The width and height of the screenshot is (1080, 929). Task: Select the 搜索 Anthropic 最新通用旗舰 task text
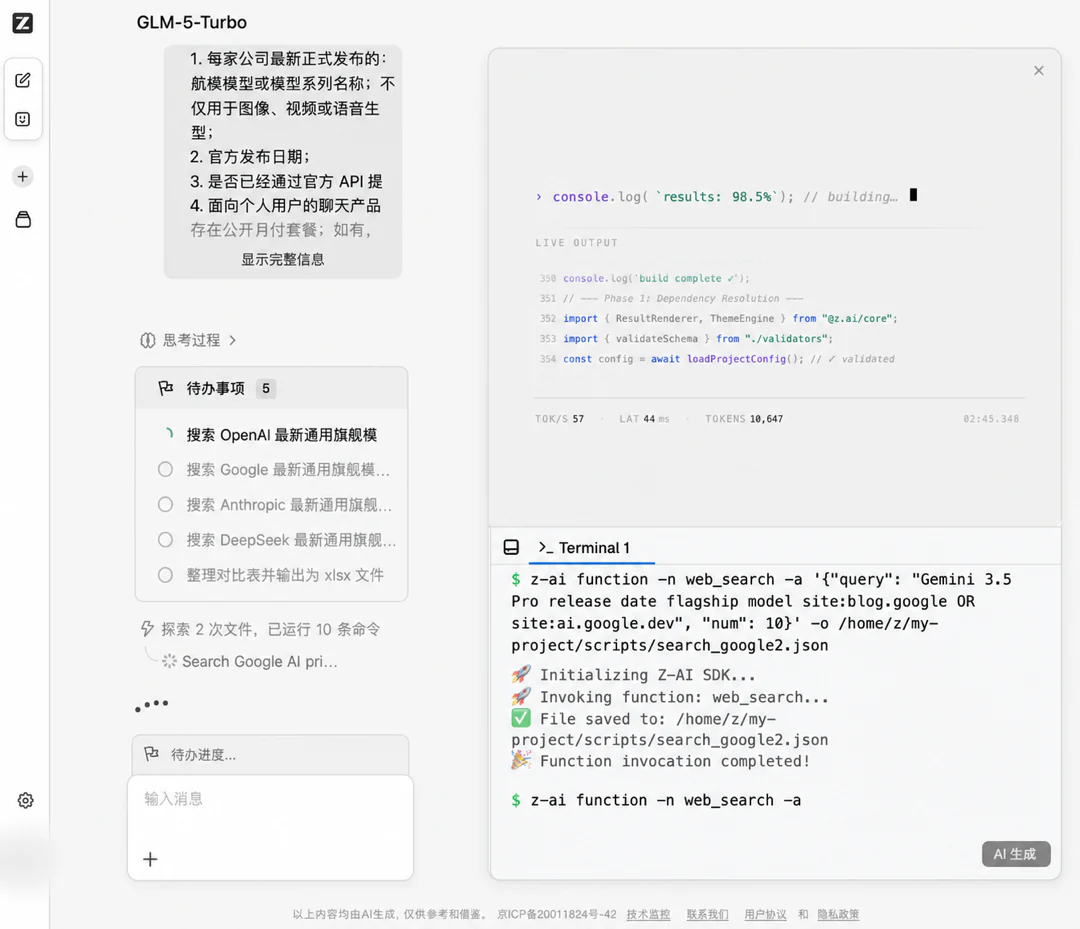coord(289,505)
